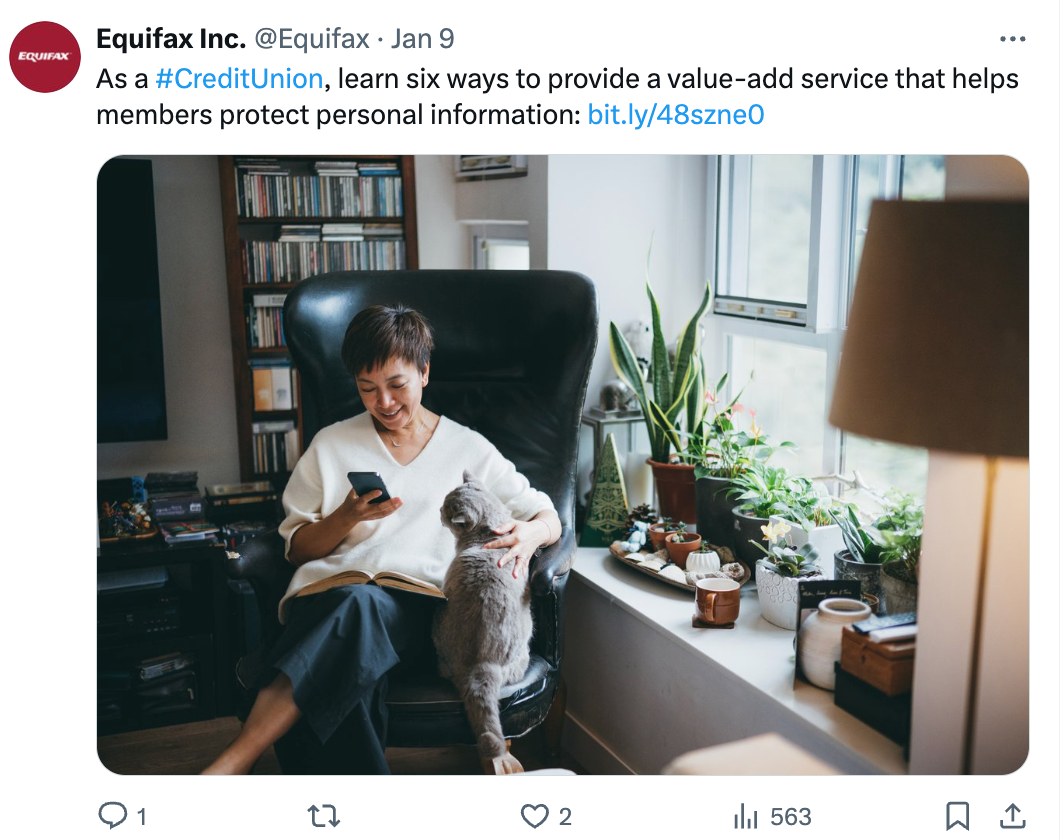
Task: Click the repost counter area
Action: (325, 816)
